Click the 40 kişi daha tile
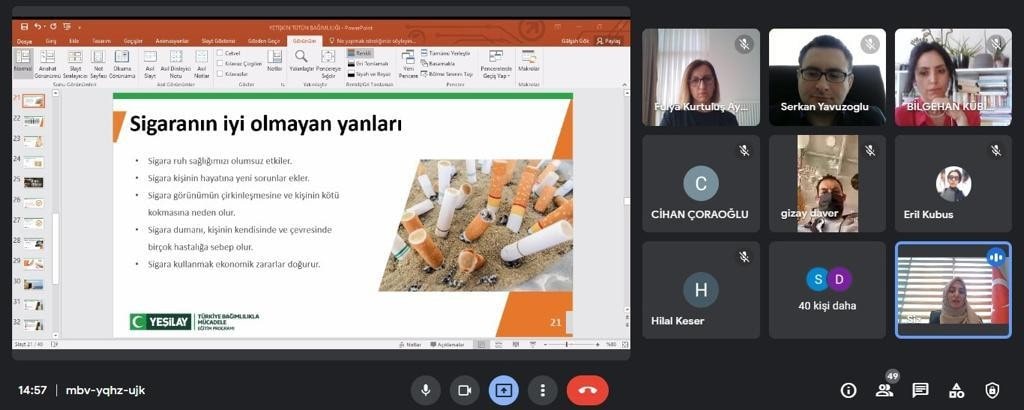The image size is (1024, 410). point(827,289)
